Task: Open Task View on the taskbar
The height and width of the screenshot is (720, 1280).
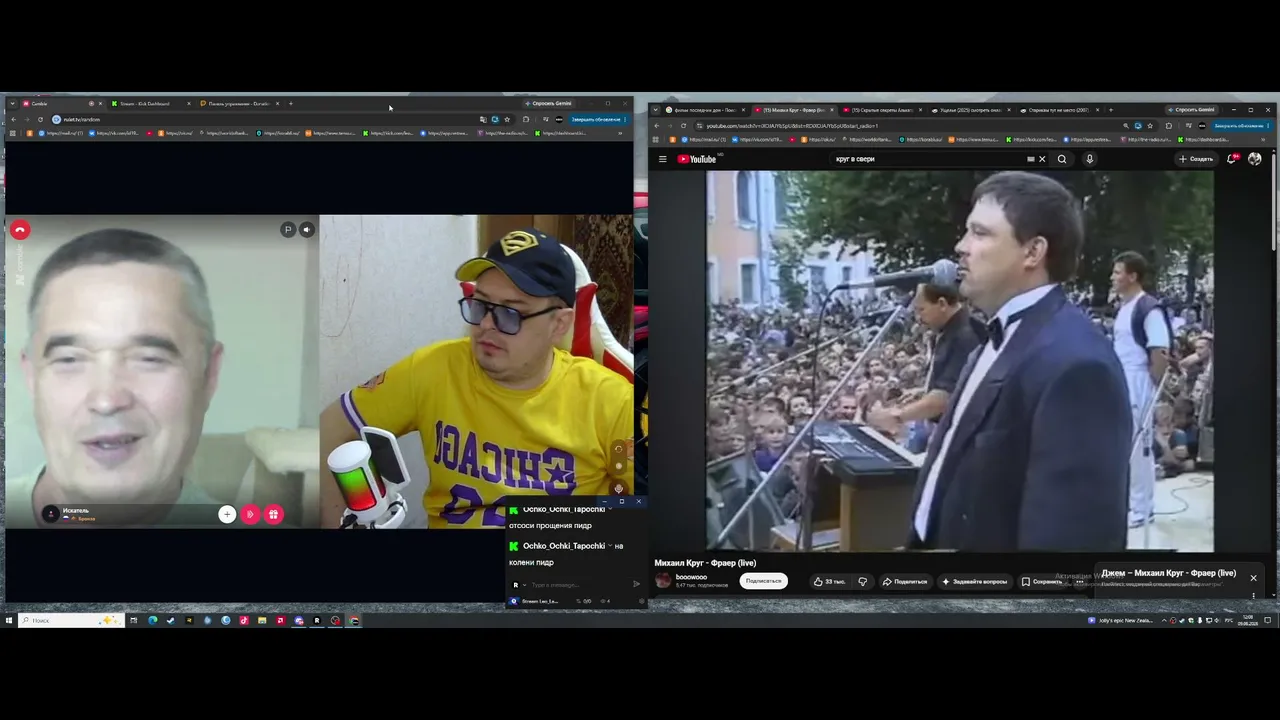Action: [x=133, y=621]
